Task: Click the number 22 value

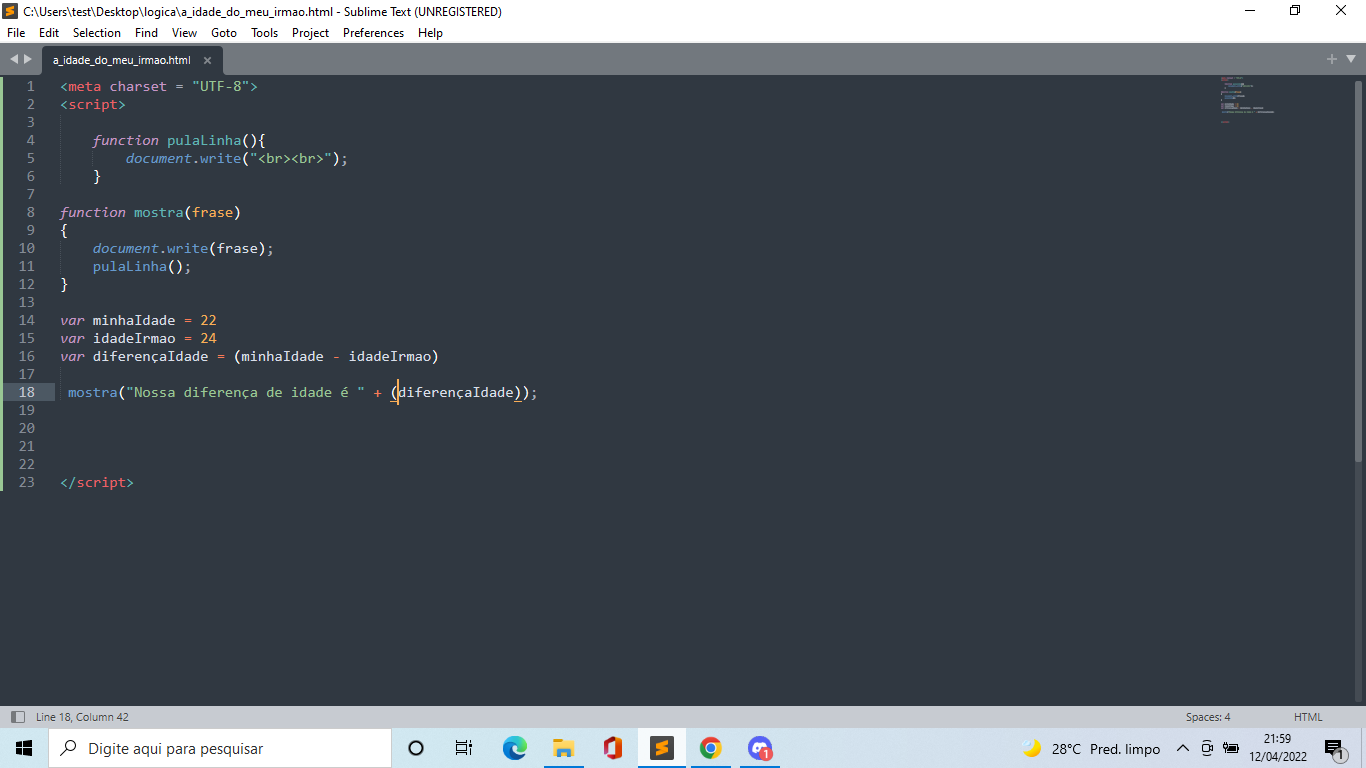Action: point(208,320)
